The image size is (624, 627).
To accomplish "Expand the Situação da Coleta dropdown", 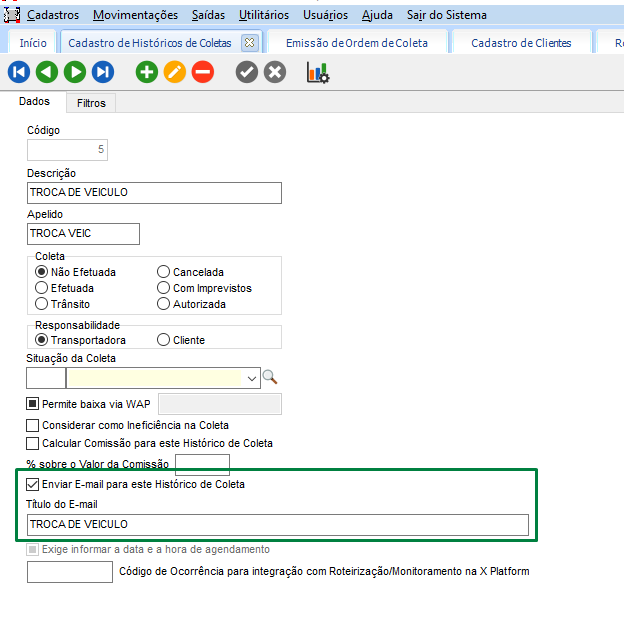I will [252, 378].
